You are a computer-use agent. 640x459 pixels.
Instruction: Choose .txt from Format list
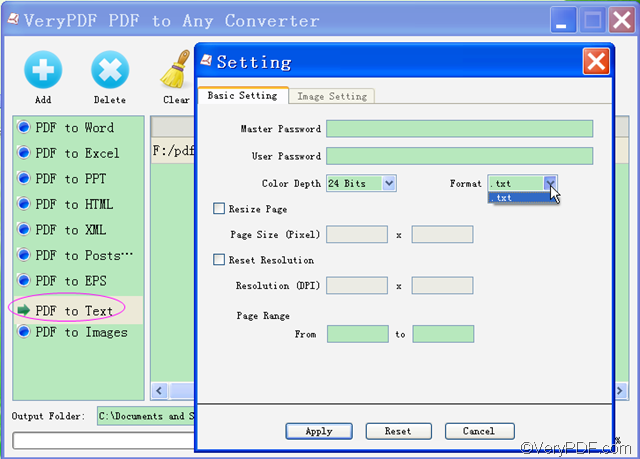point(519,198)
